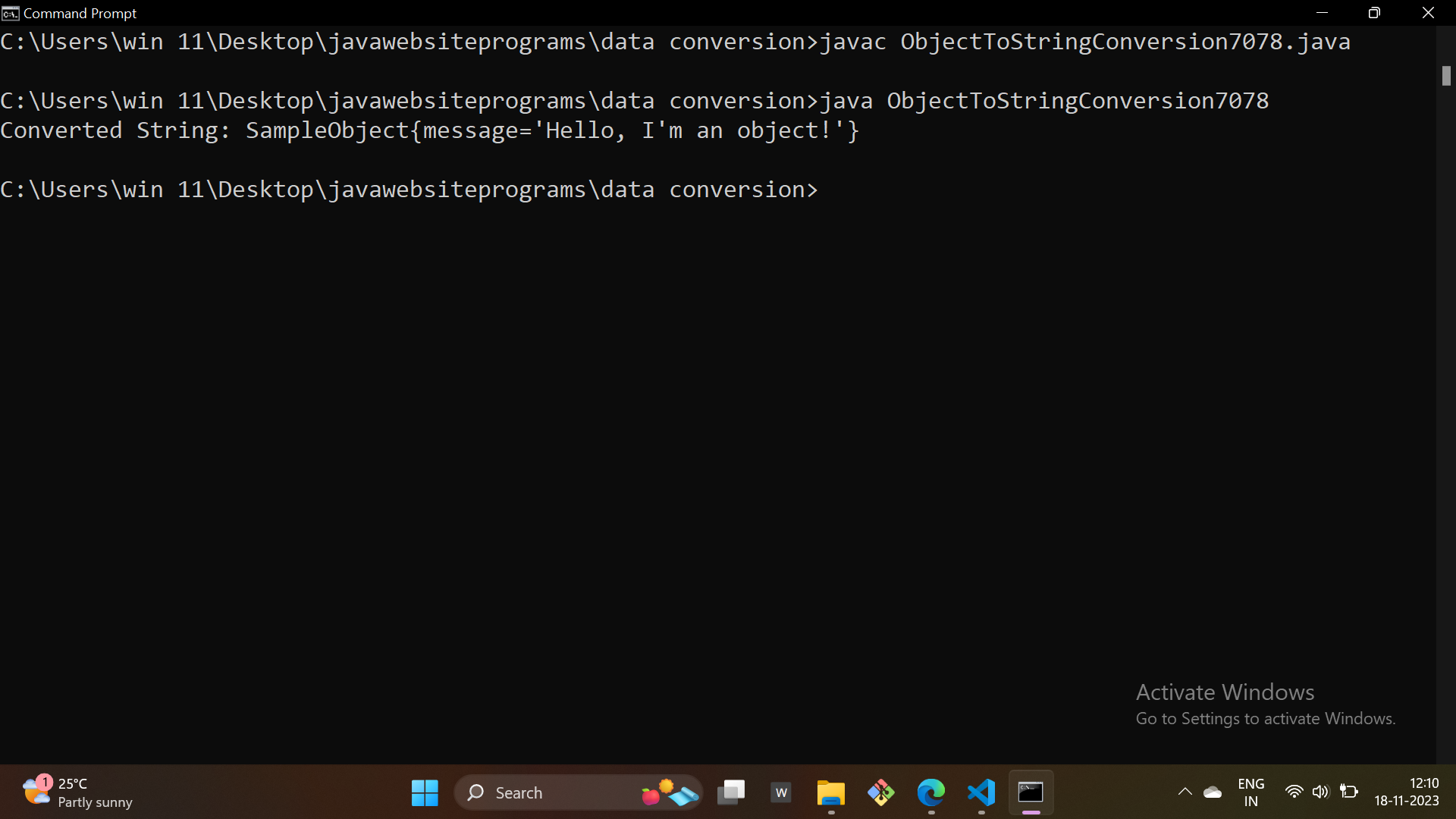Switch to Visual Studio Code
The height and width of the screenshot is (819, 1456).
pyautogui.click(x=981, y=792)
